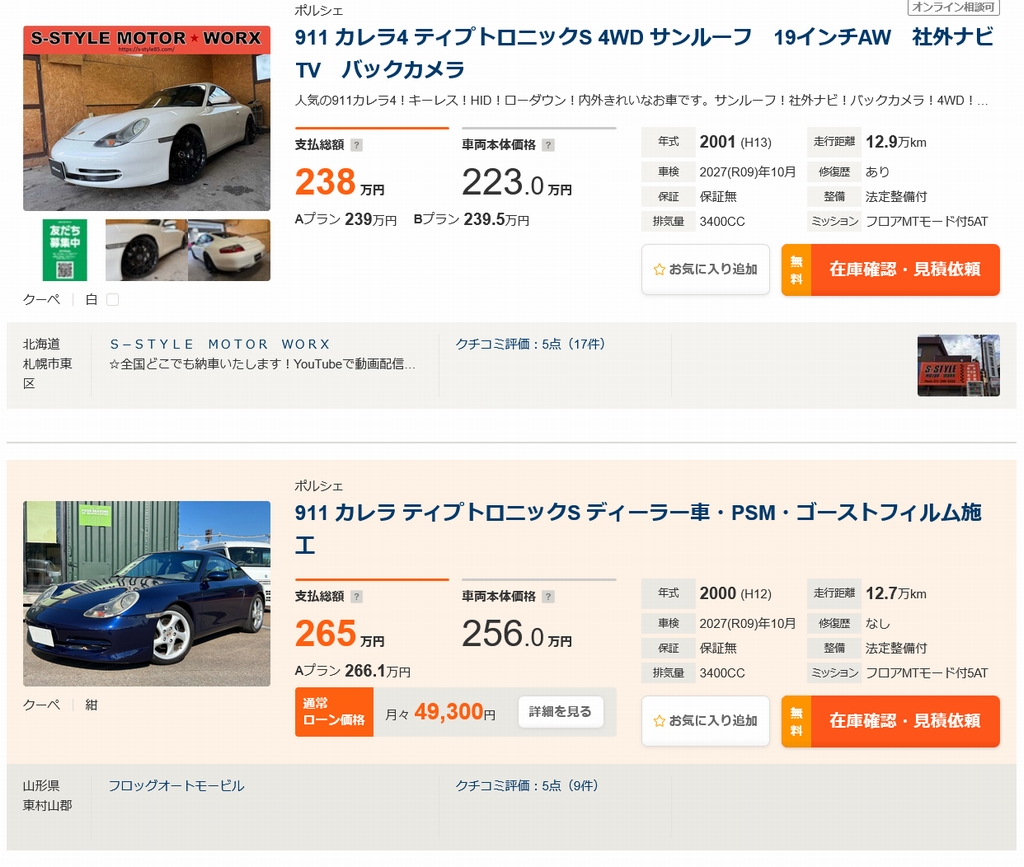Add navy 911 Carrera to favorites

point(705,720)
